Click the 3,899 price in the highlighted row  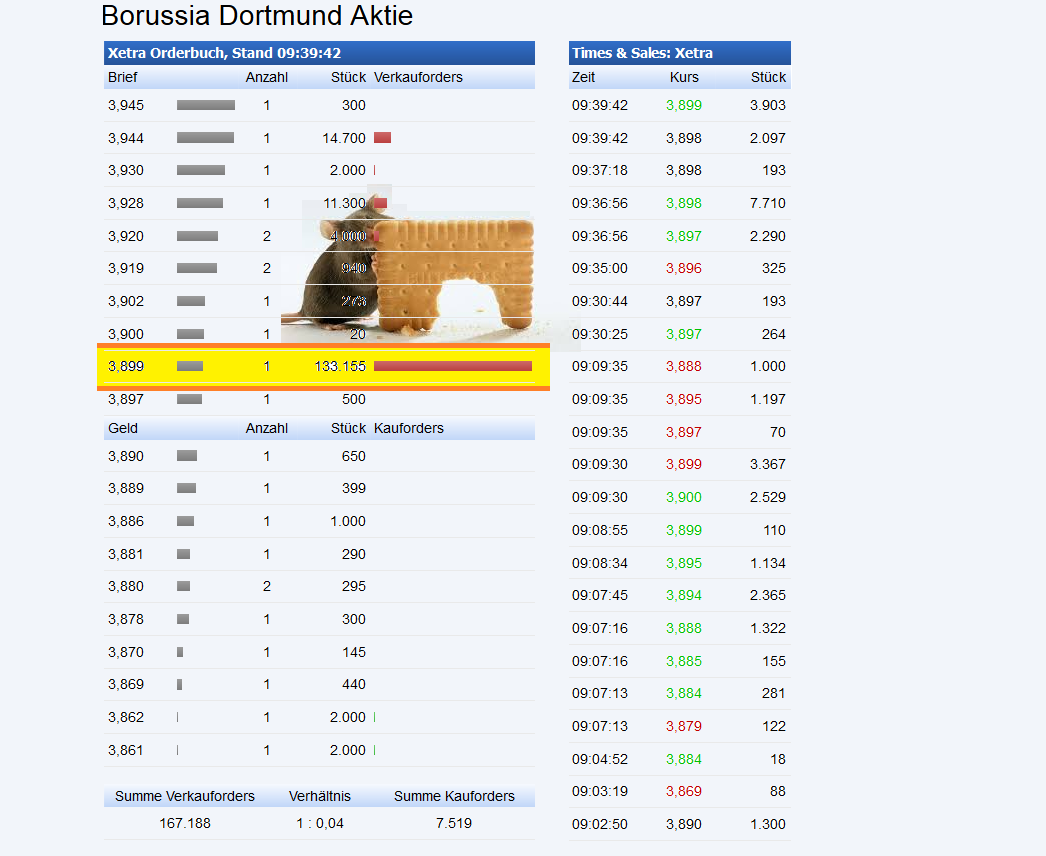coord(126,366)
